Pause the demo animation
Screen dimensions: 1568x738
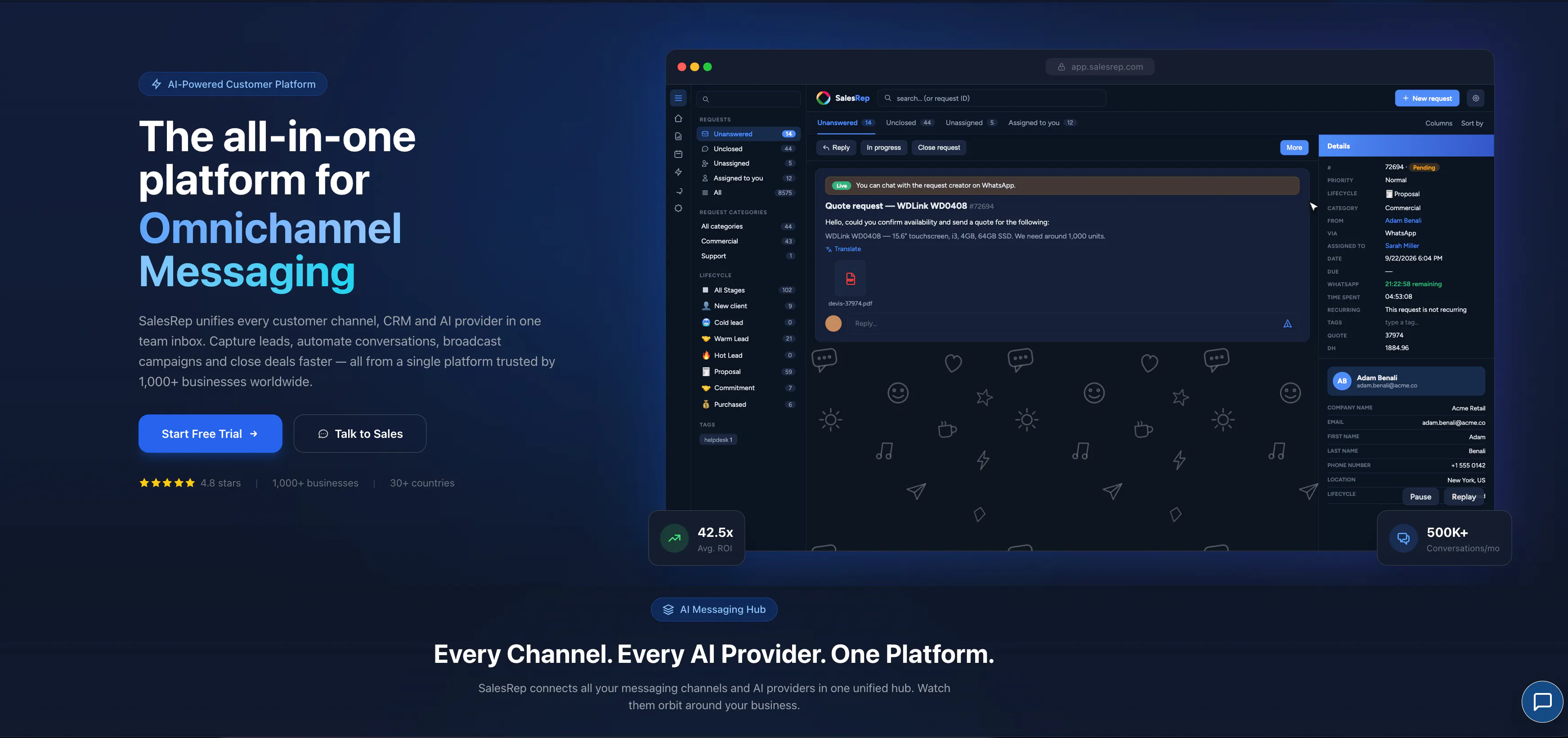click(x=1421, y=497)
